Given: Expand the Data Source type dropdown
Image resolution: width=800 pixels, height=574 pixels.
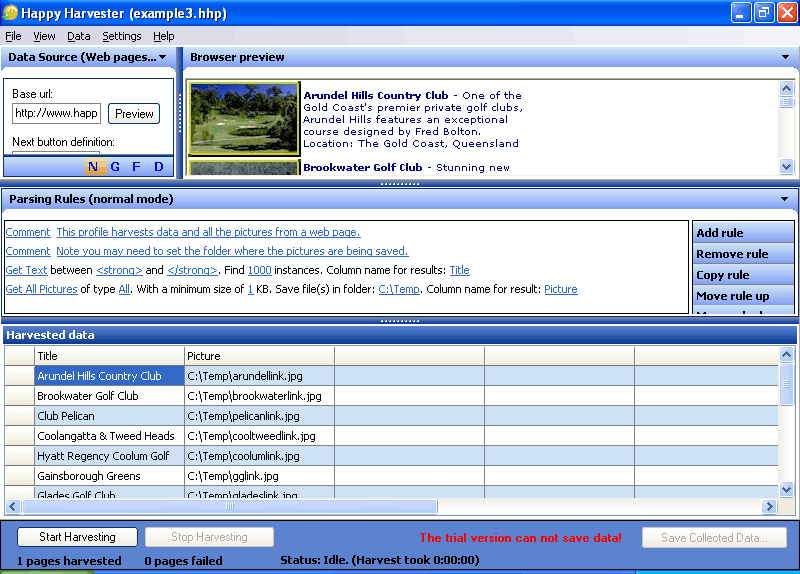Looking at the screenshot, I should [163, 57].
